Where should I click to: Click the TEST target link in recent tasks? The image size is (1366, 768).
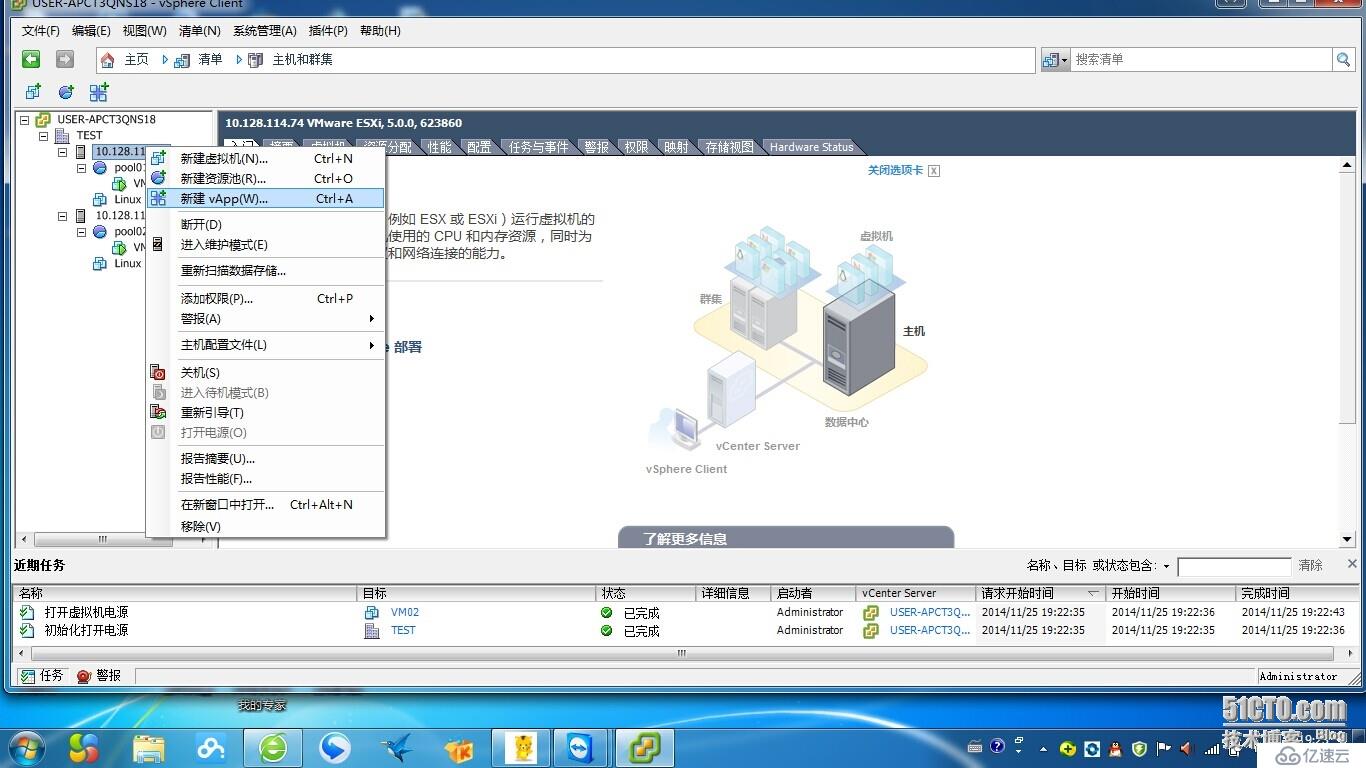point(403,630)
